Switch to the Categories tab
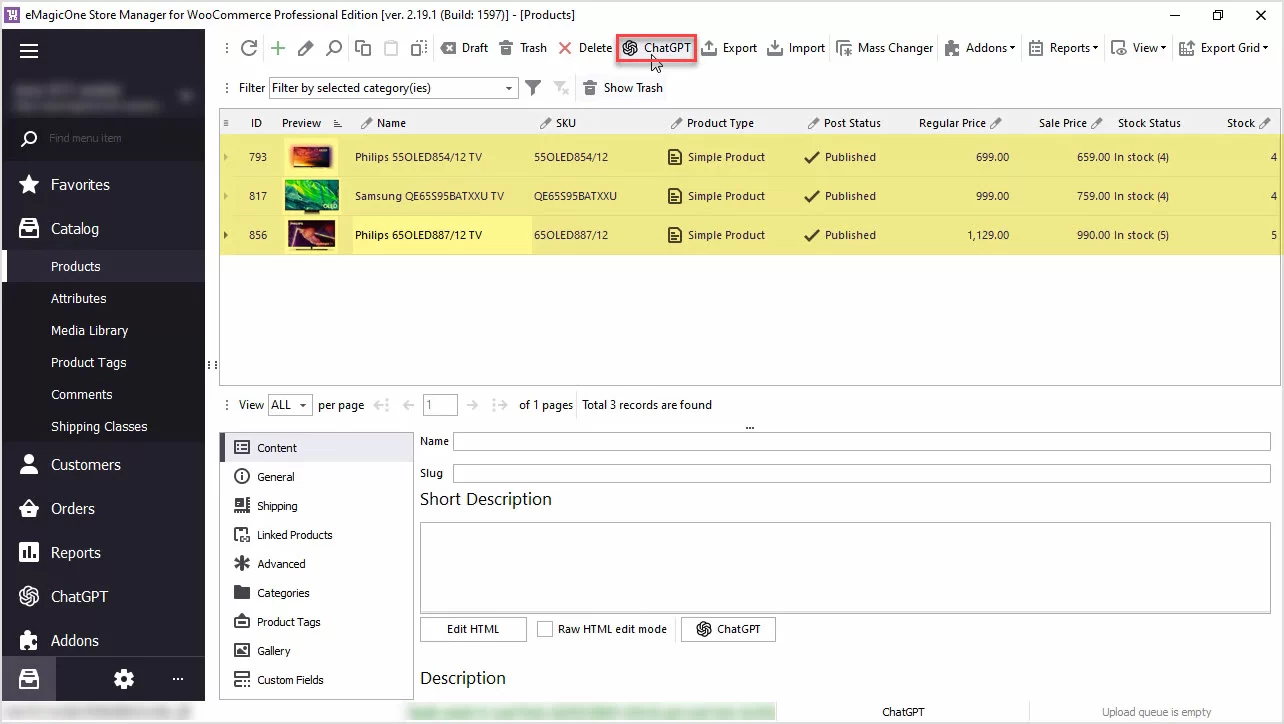Viewport: 1284px width, 724px height. [x=283, y=593]
